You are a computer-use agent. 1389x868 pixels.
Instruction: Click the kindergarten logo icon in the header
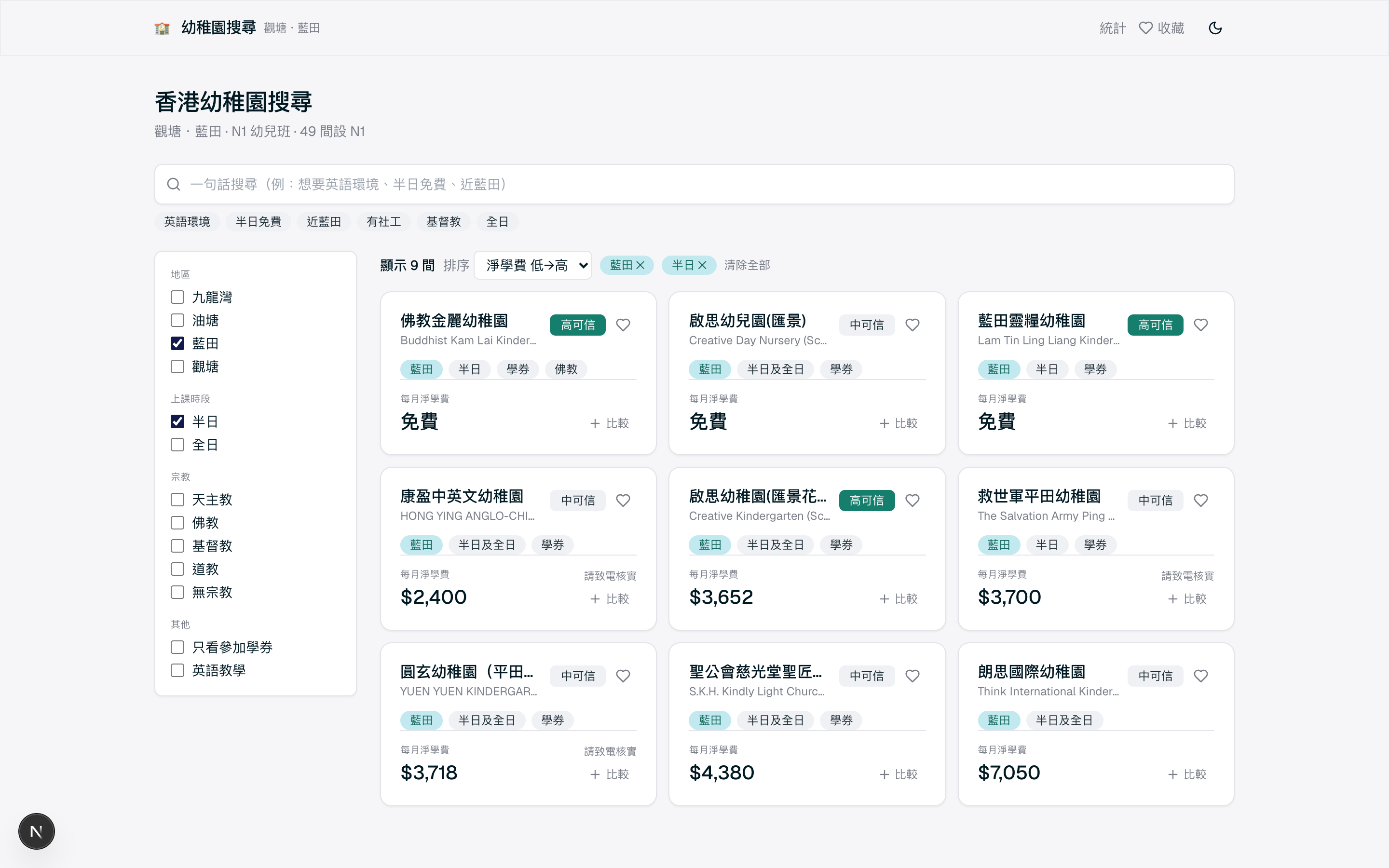point(162,27)
